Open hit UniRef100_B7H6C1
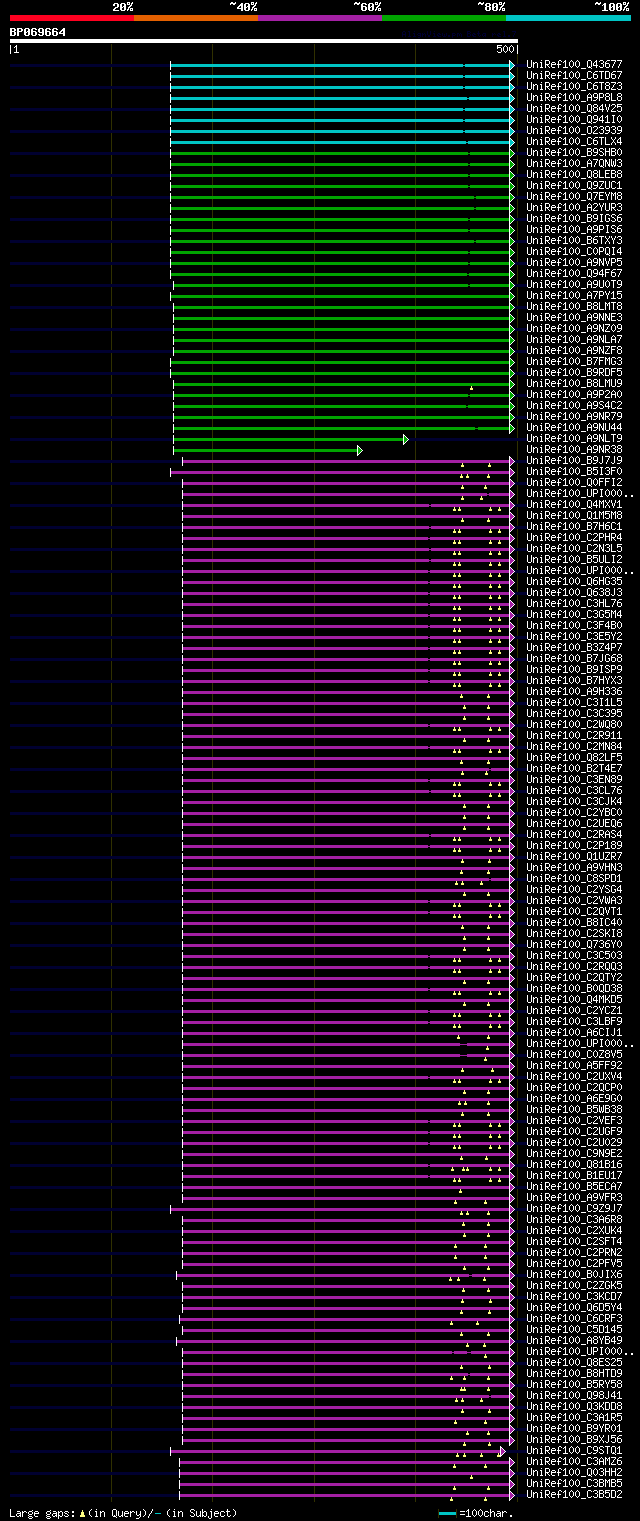The image size is (640, 1521). tap(574, 526)
